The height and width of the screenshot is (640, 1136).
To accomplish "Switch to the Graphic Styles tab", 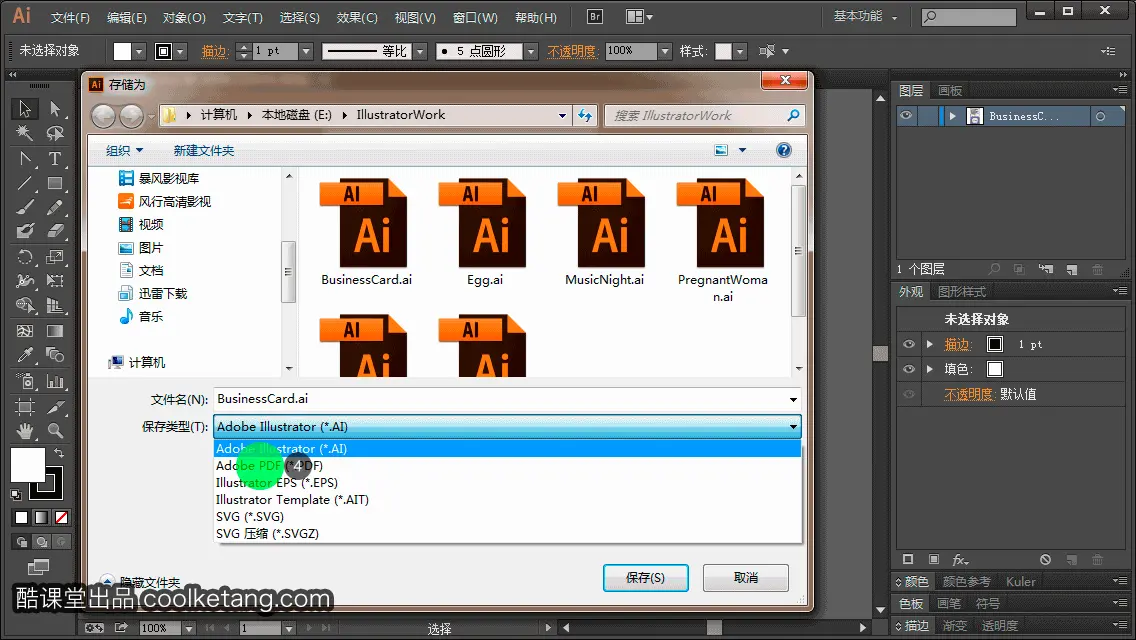I will (x=961, y=291).
